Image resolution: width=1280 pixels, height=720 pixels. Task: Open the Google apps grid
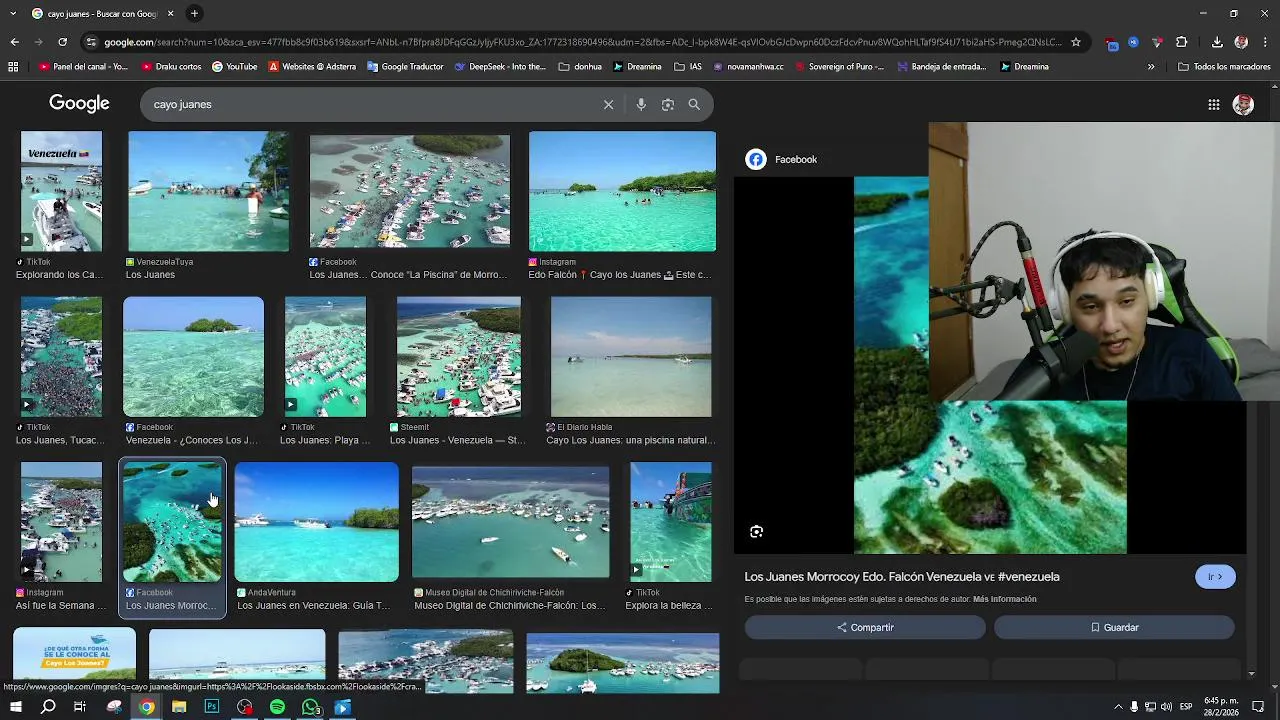coord(1213,104)
